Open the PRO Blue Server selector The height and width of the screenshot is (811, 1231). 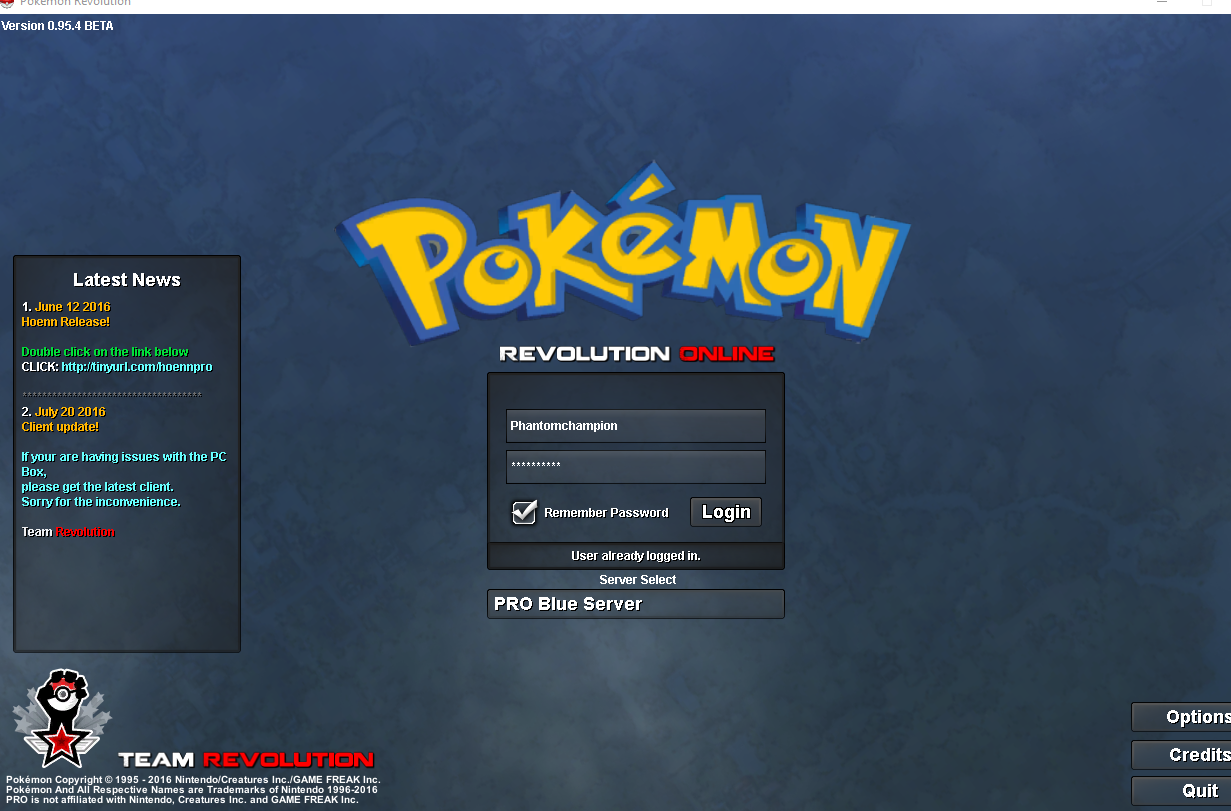point(636,604)
